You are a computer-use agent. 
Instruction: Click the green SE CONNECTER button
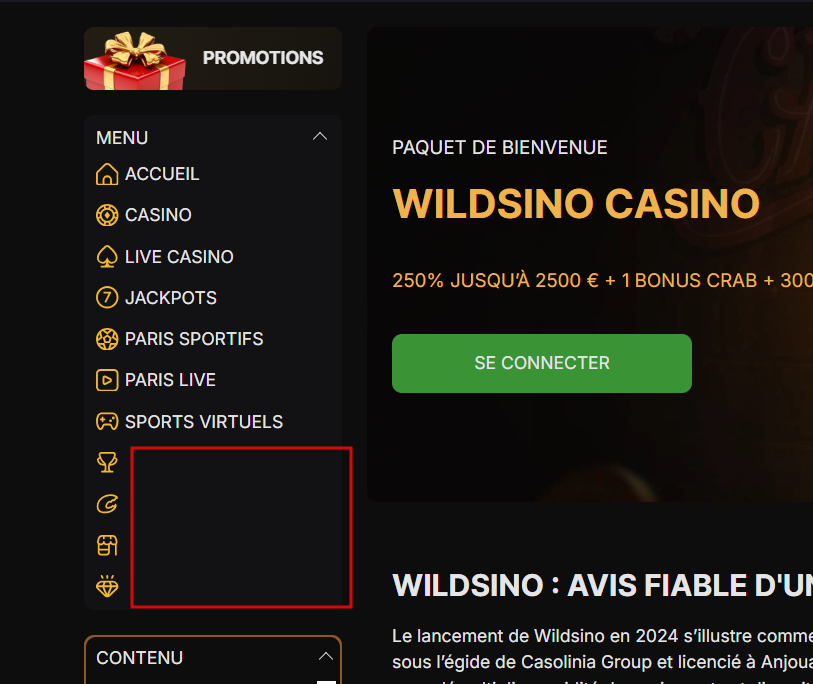542,363
